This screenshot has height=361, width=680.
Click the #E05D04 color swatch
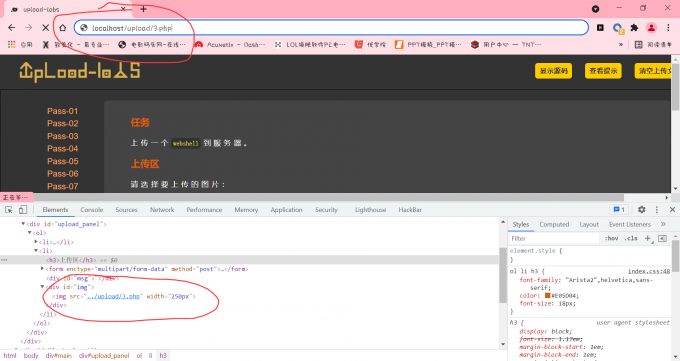pyautogui.click(x=547, y=295)
